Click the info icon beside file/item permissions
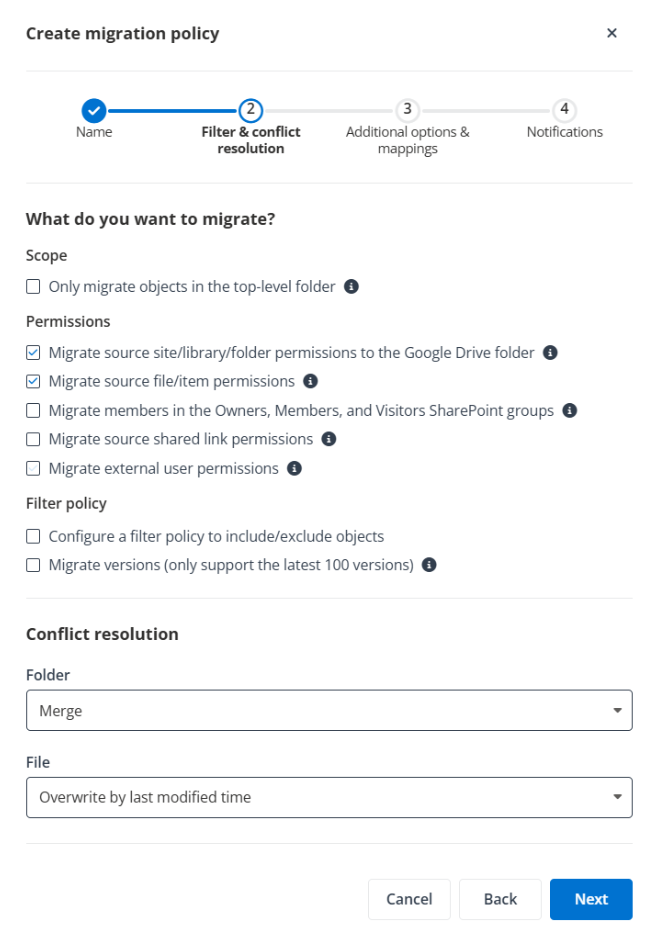This screenshot has width=659, height=935. 310,381
